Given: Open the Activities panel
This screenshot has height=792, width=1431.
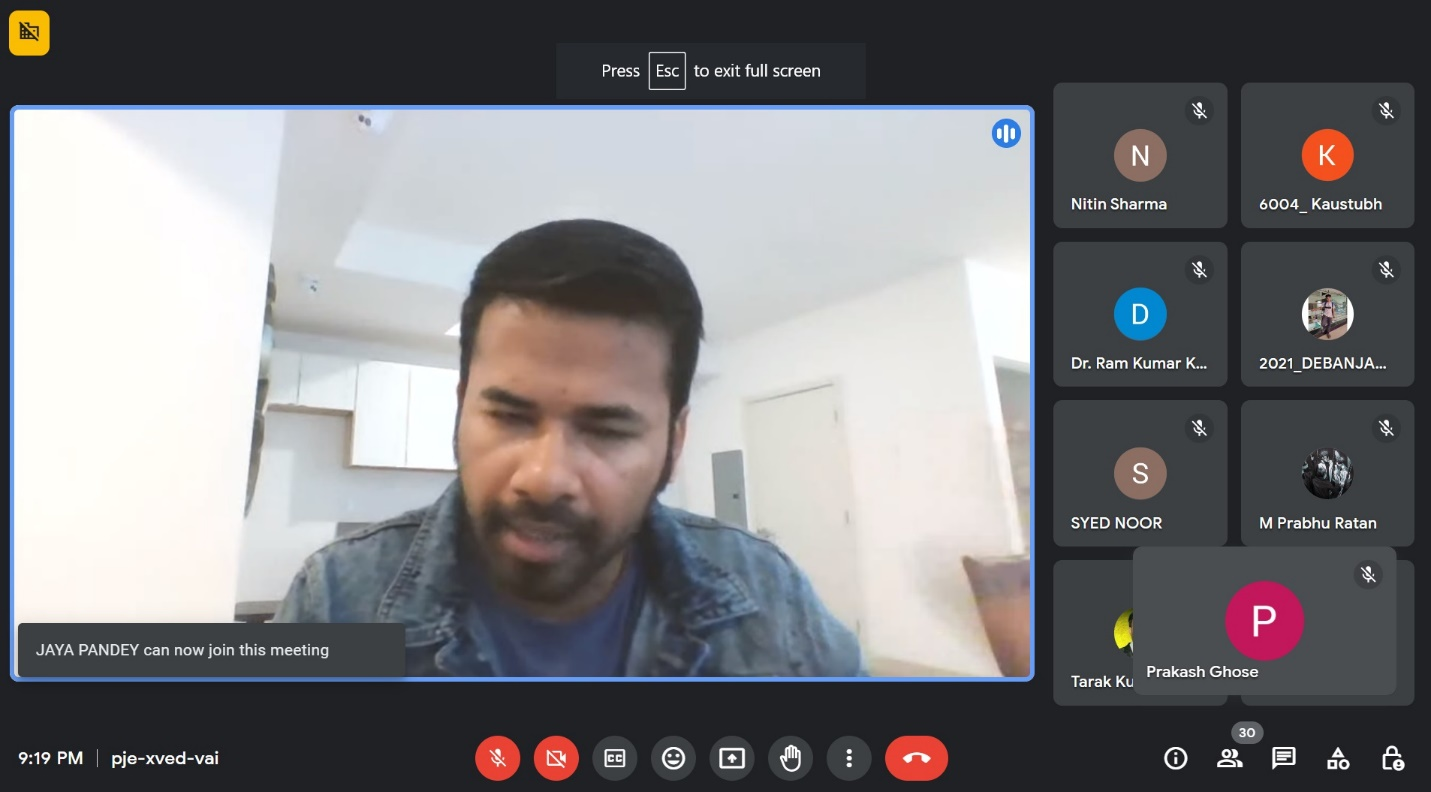Looking at the screenshot, I should pyautogui.click(x=1338, y=759).
